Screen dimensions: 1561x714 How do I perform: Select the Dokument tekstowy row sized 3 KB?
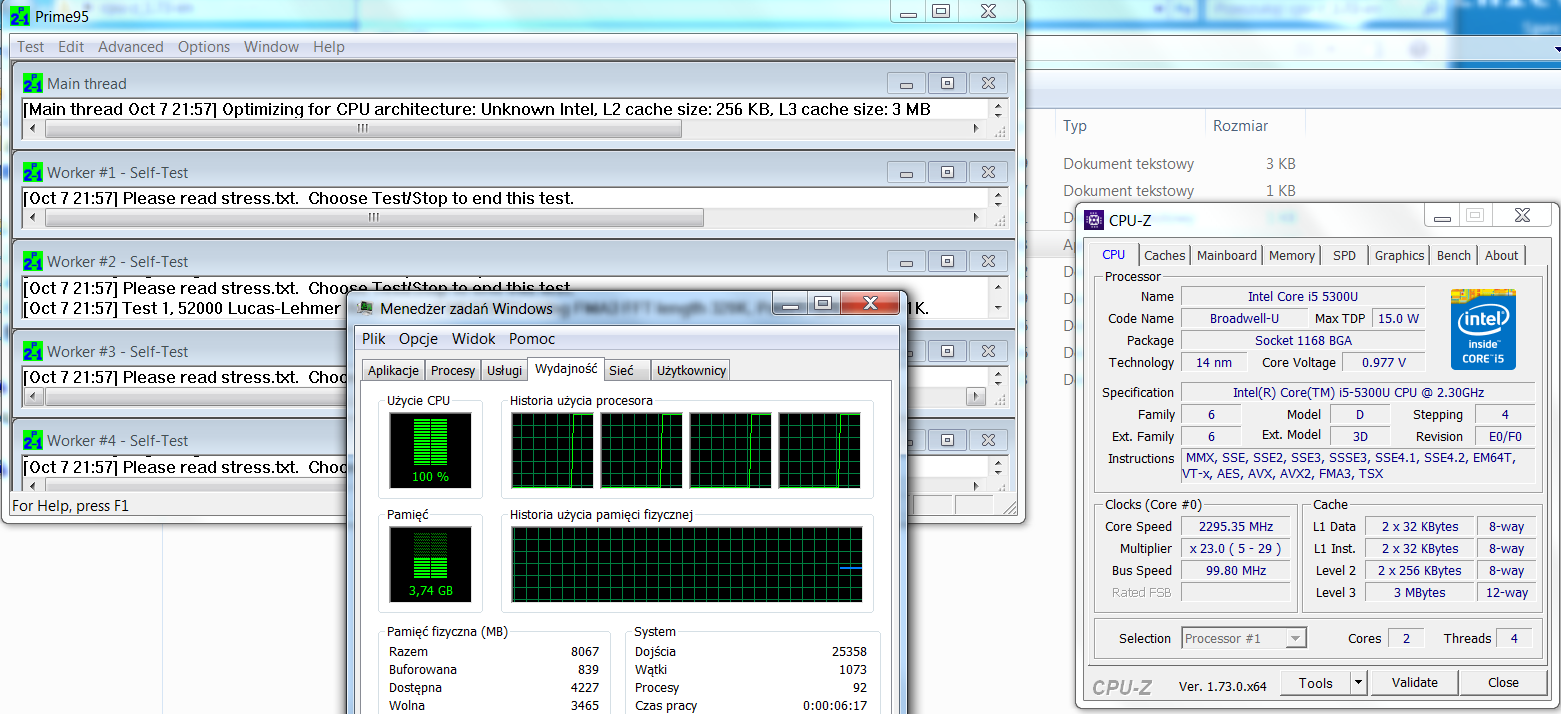(1180, 164)
